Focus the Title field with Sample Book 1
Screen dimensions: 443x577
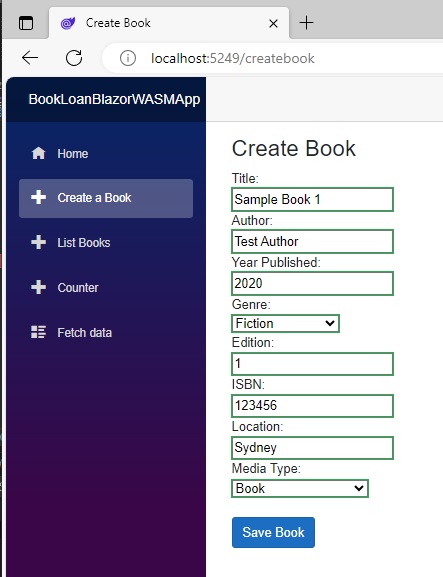click(312, 199)
